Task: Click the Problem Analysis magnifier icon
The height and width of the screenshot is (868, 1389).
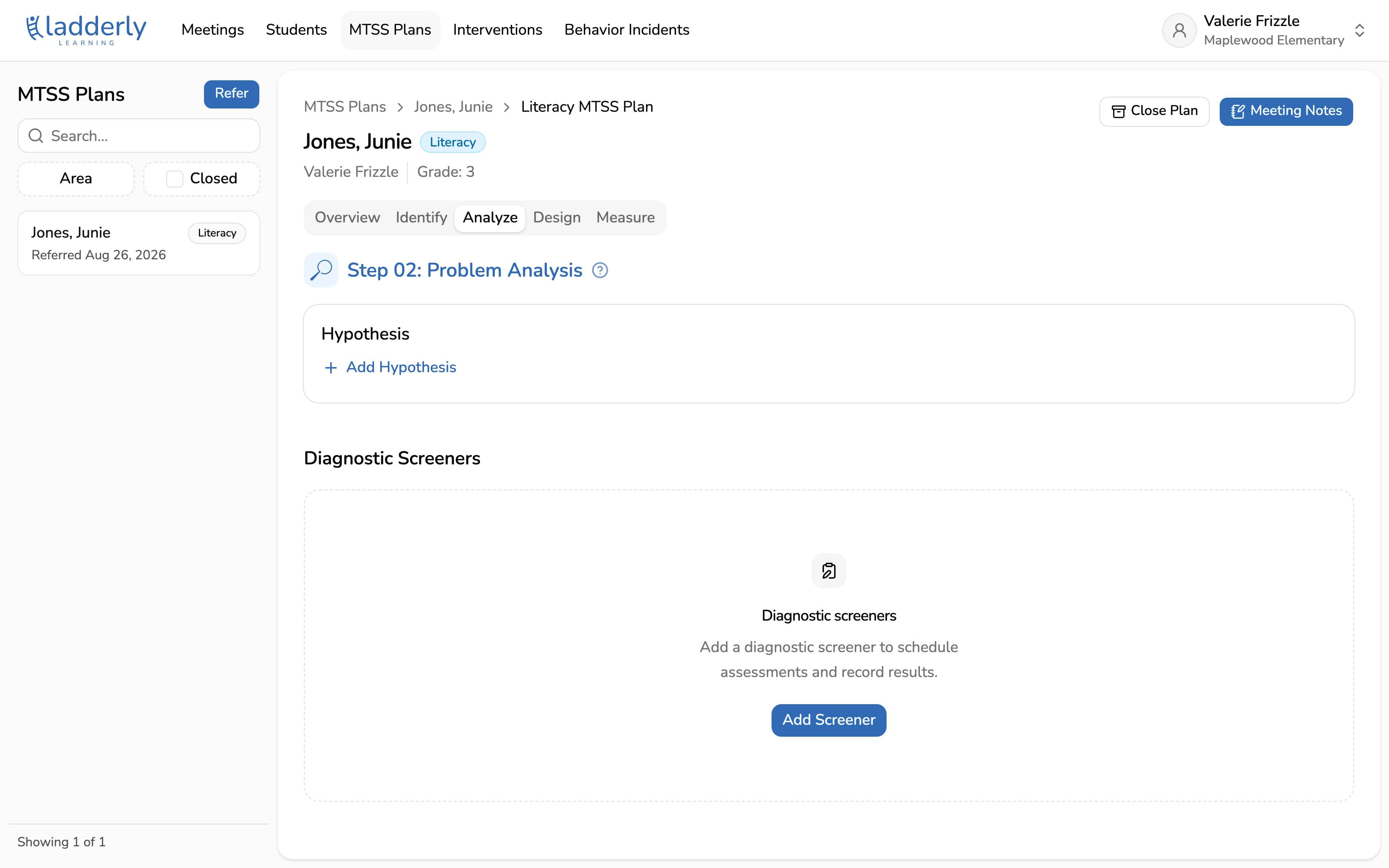Action: point(321,270)
